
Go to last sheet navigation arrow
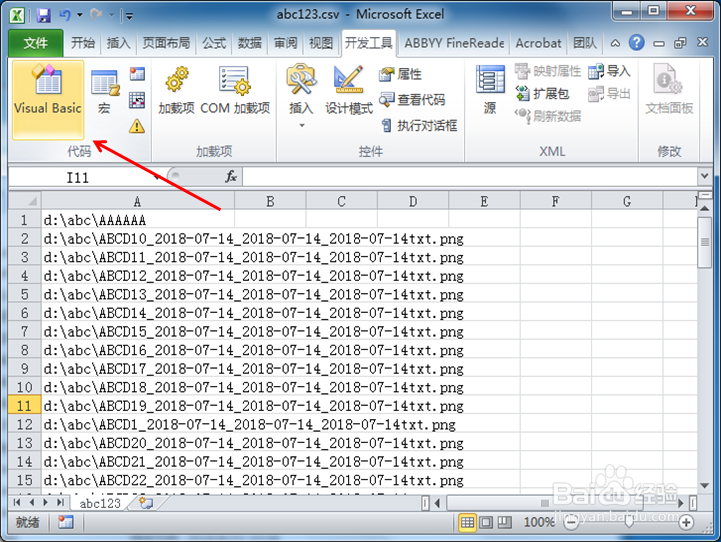pos(60,502)
